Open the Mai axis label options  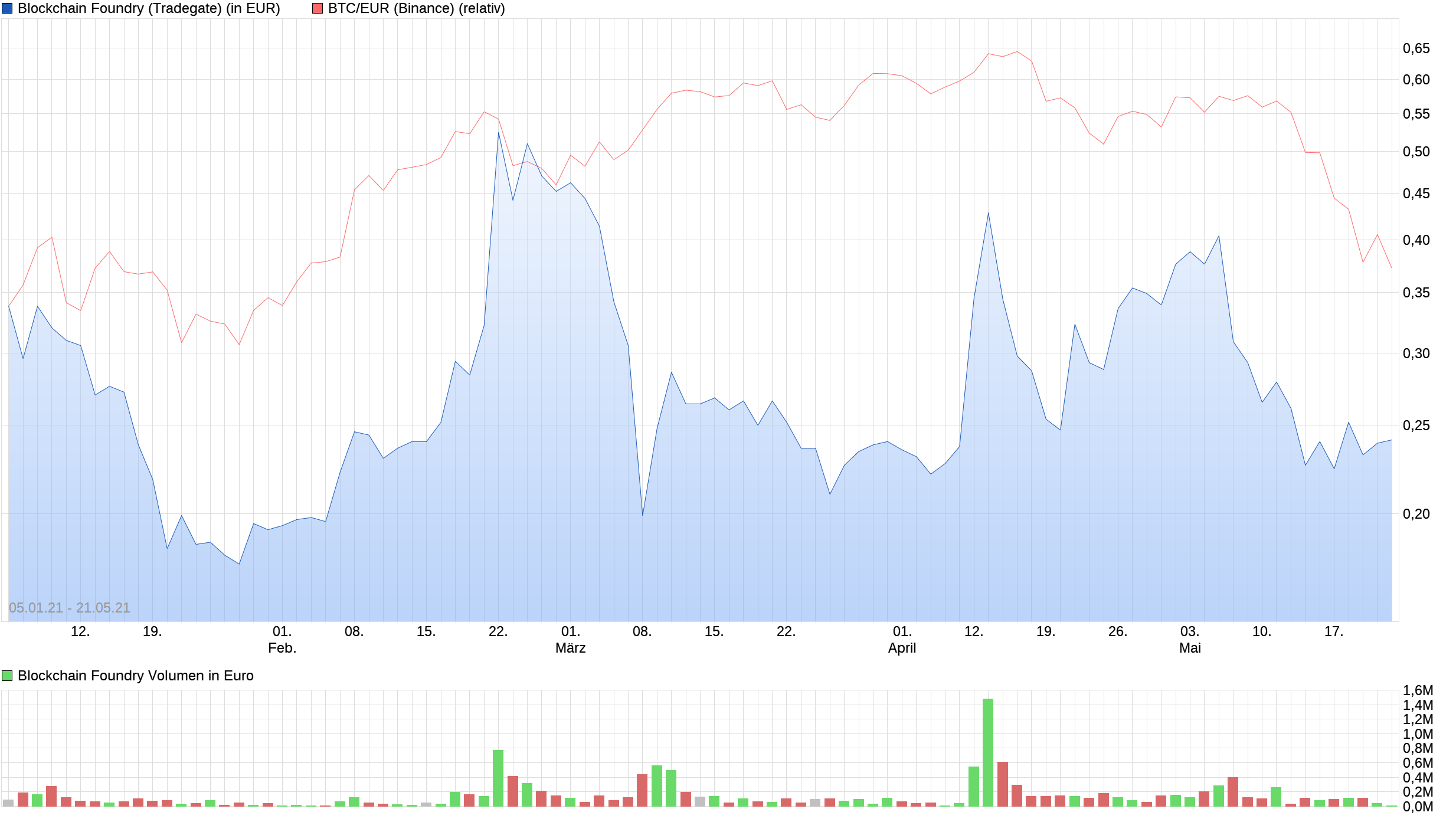pos(1190,647)
